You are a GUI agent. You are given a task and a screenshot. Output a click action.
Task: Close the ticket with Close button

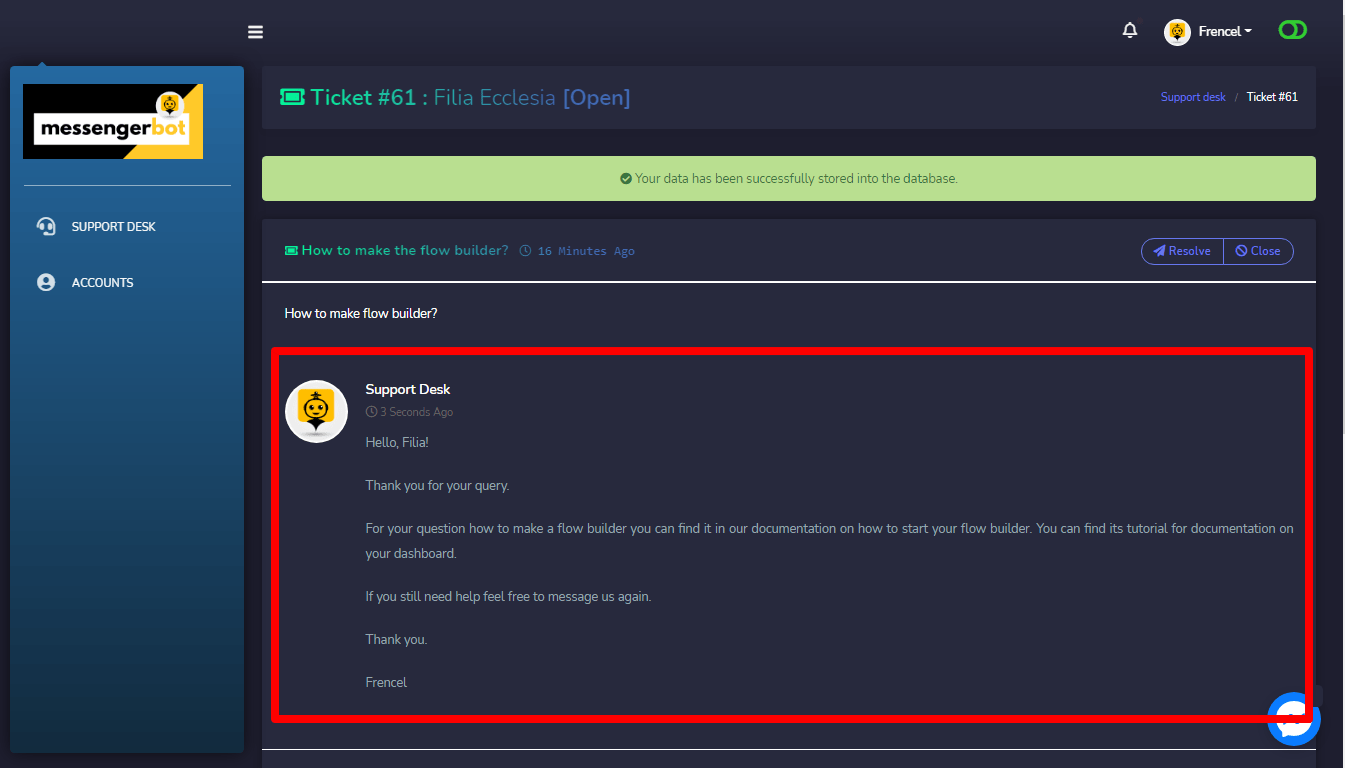point(1258,251)
